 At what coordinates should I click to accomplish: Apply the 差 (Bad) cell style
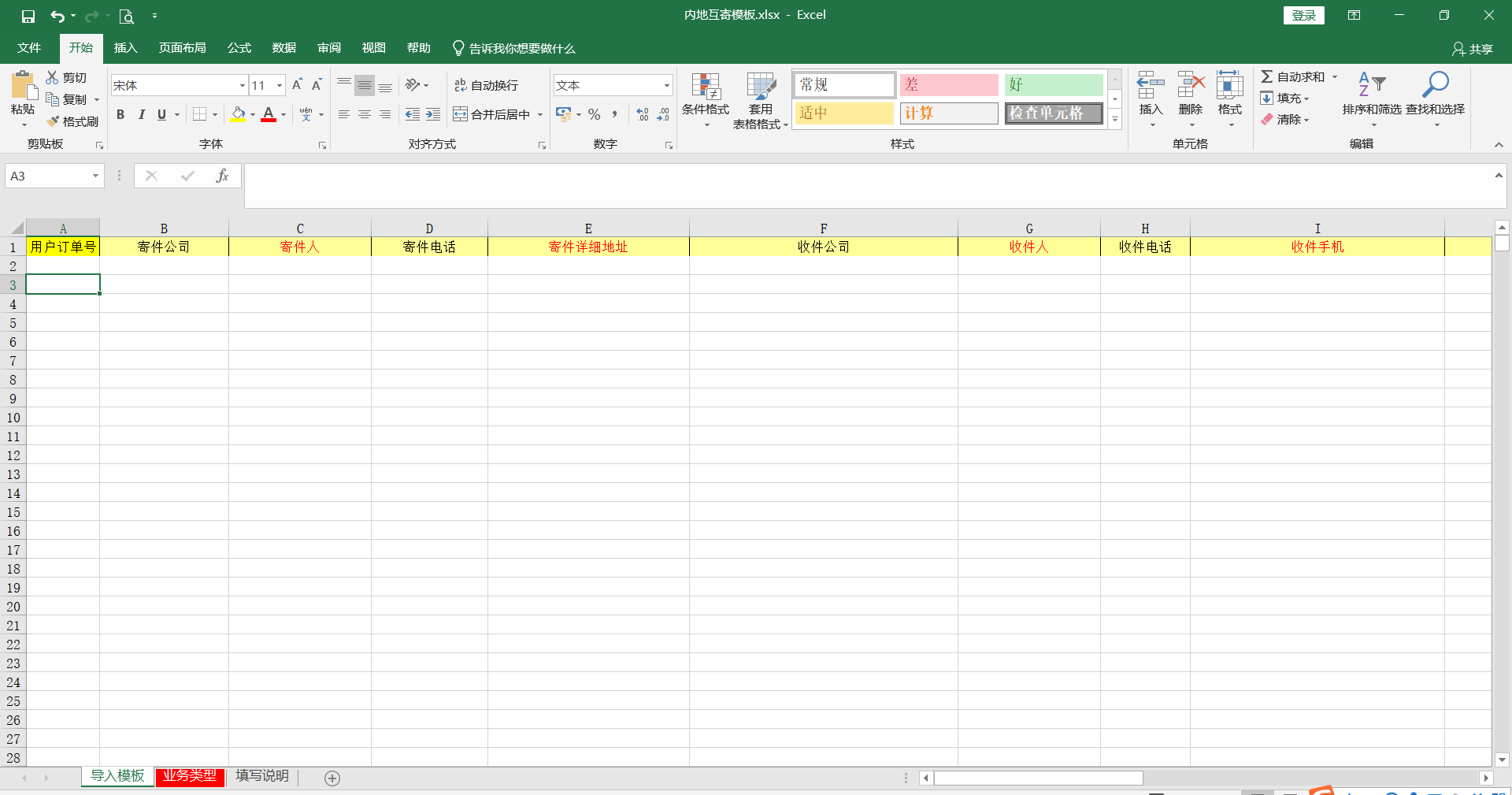pyautogui.click(x=949, y=84)
